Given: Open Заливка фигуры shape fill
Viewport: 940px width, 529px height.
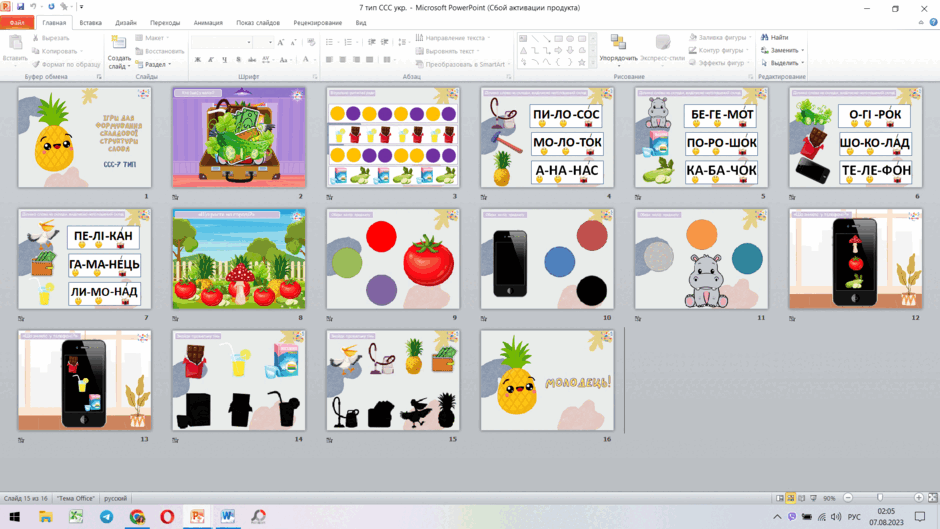Looking at the screenshot, I should (720, 37).
